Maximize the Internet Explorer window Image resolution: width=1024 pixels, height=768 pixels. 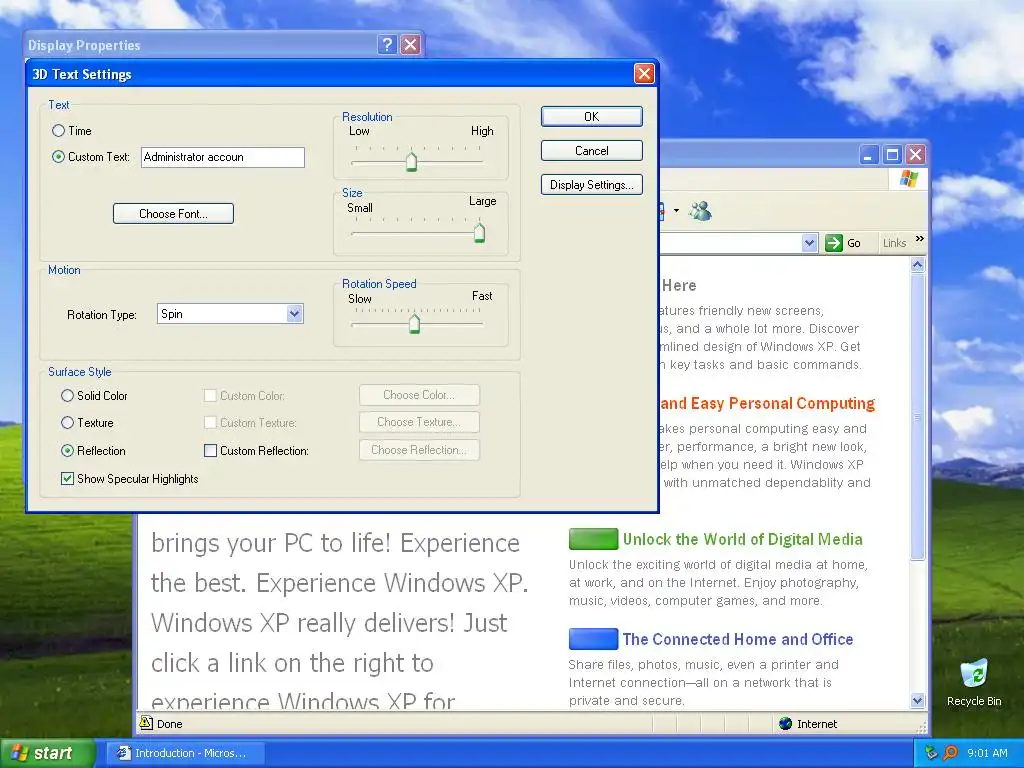[892, 155]
